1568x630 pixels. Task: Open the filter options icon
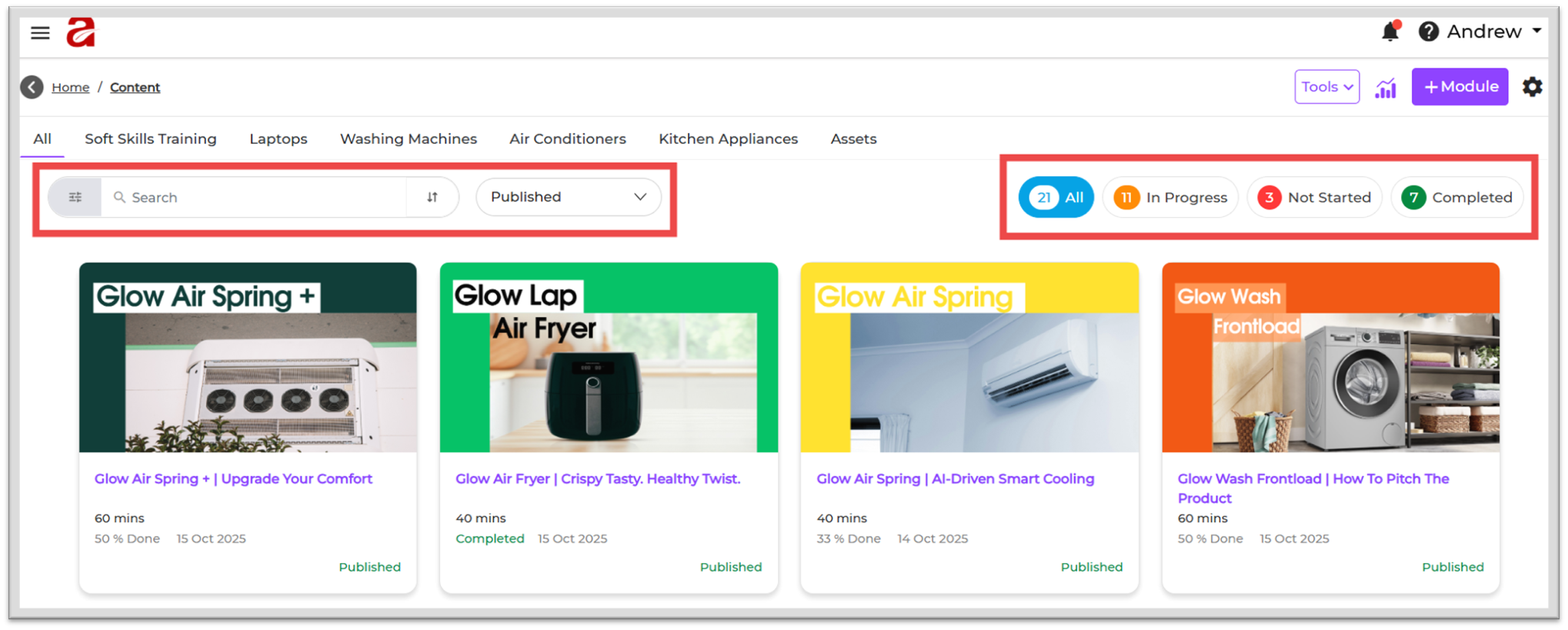(x=75, y=198)
